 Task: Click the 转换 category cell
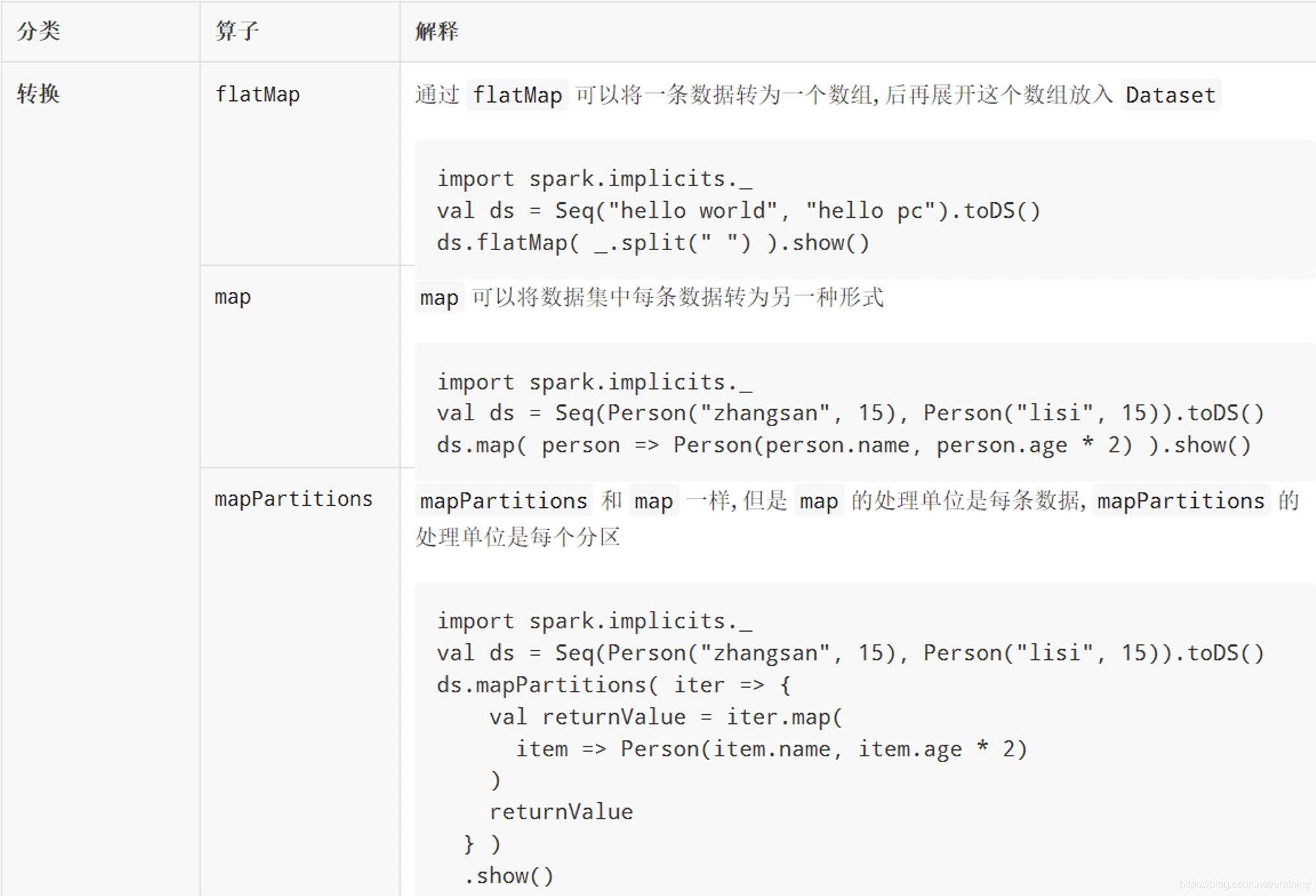pyautogui.click(x=38, y=94)
